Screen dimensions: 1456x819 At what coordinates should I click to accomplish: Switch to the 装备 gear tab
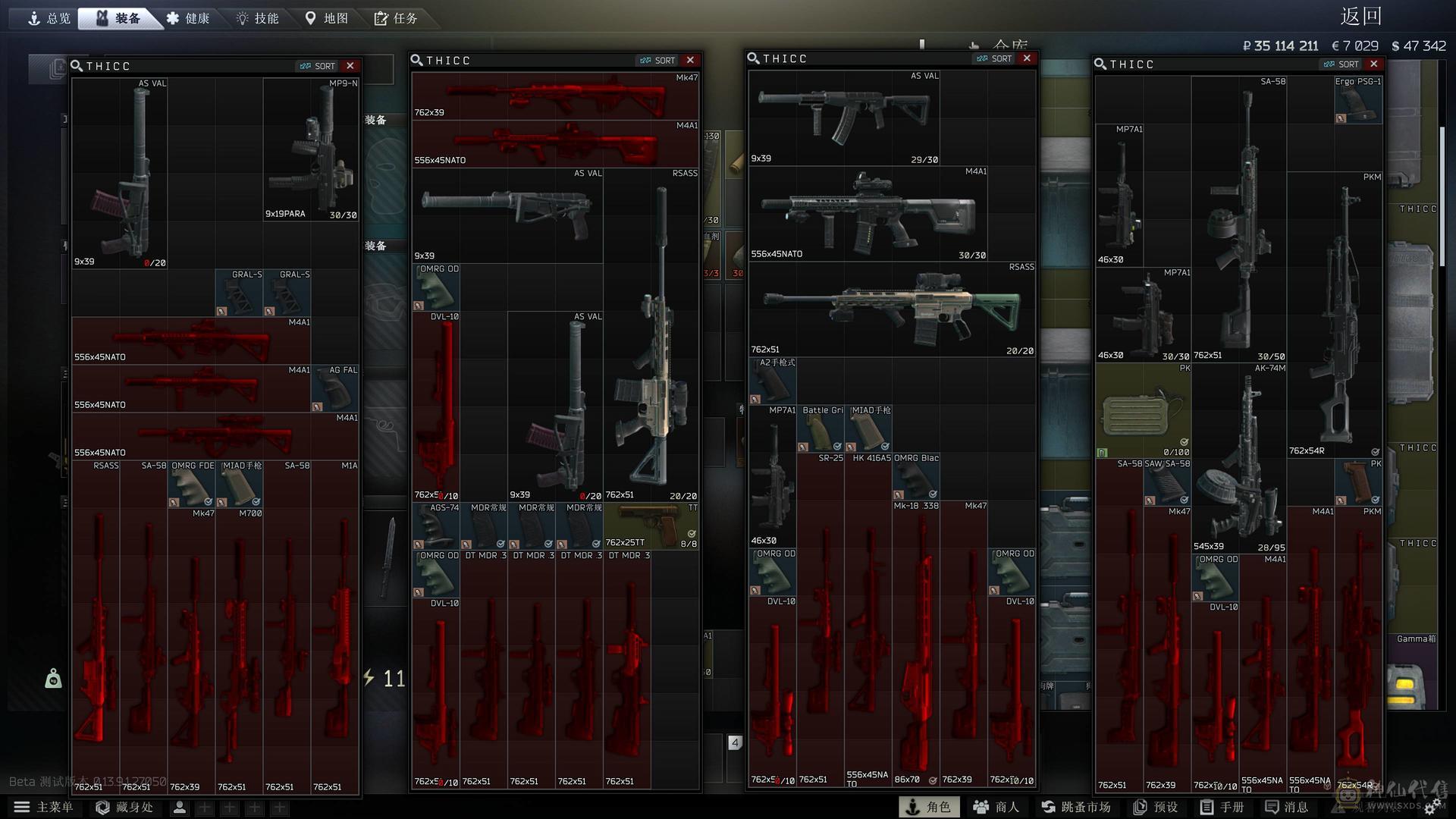tap(119, 18)
